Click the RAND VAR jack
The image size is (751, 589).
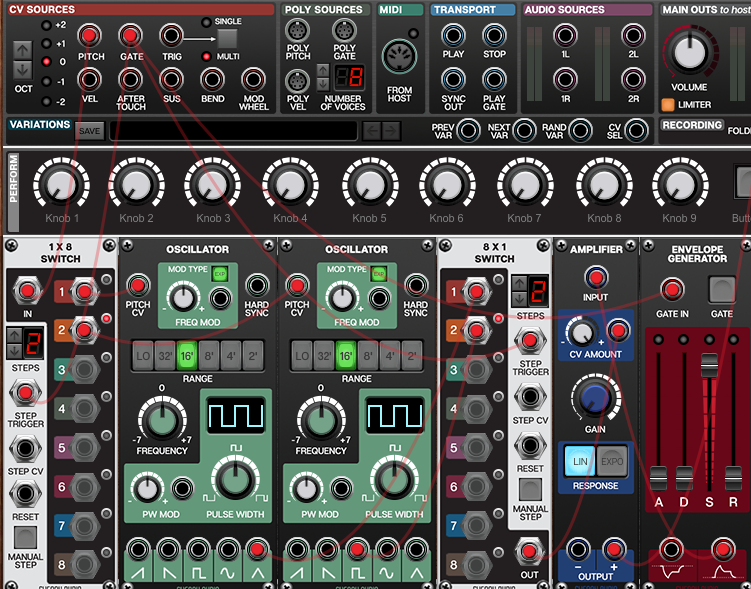coord(580,130)
